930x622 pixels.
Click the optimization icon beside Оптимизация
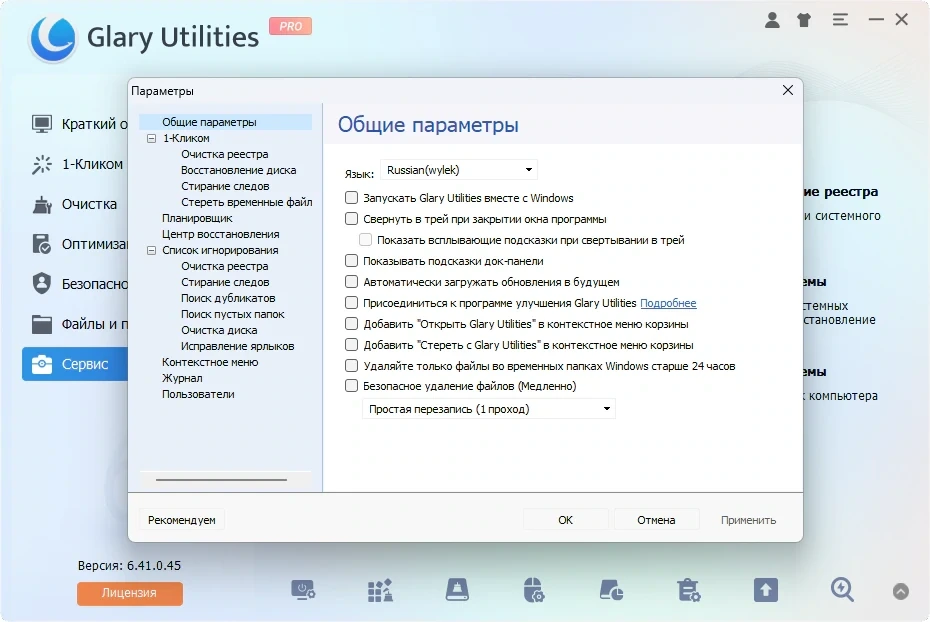pyautogui.click(x=42, y=244)
